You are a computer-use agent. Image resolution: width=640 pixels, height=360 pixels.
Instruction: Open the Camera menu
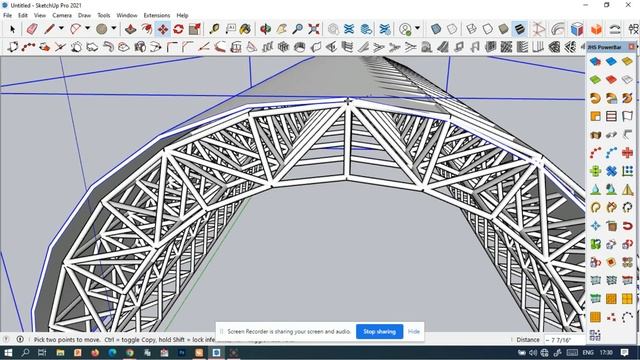point(62,15)
